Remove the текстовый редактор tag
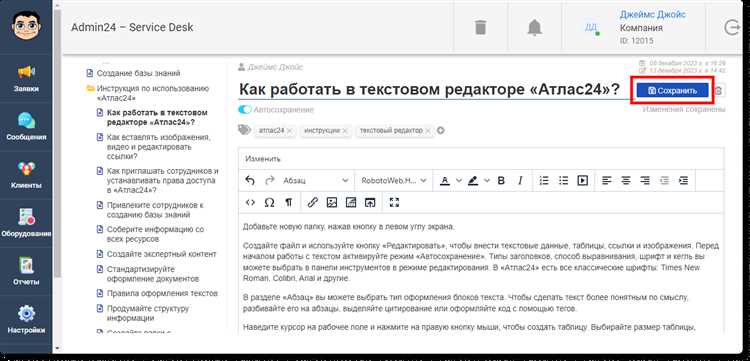The height and width of the screenshot is (361, 750). click(428, 131)
